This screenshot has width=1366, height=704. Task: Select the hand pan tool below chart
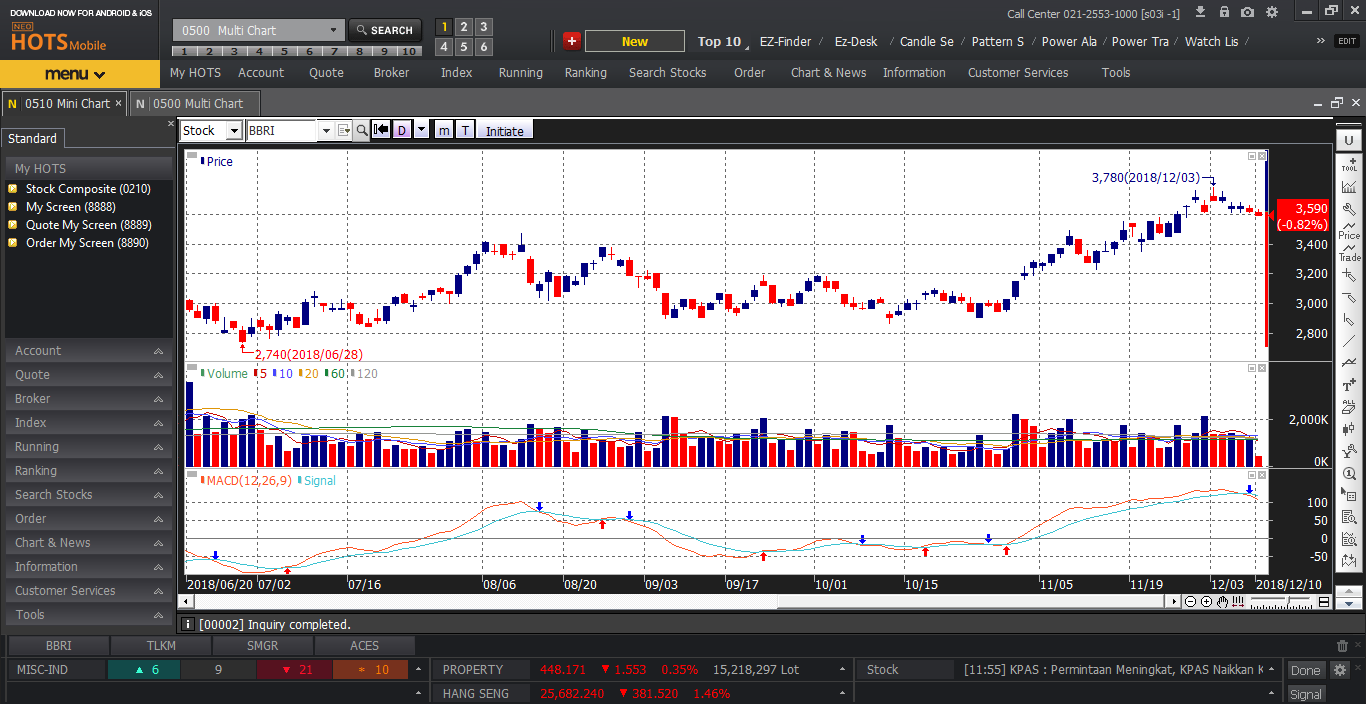pyautogui.click(x=1222, y=602)
